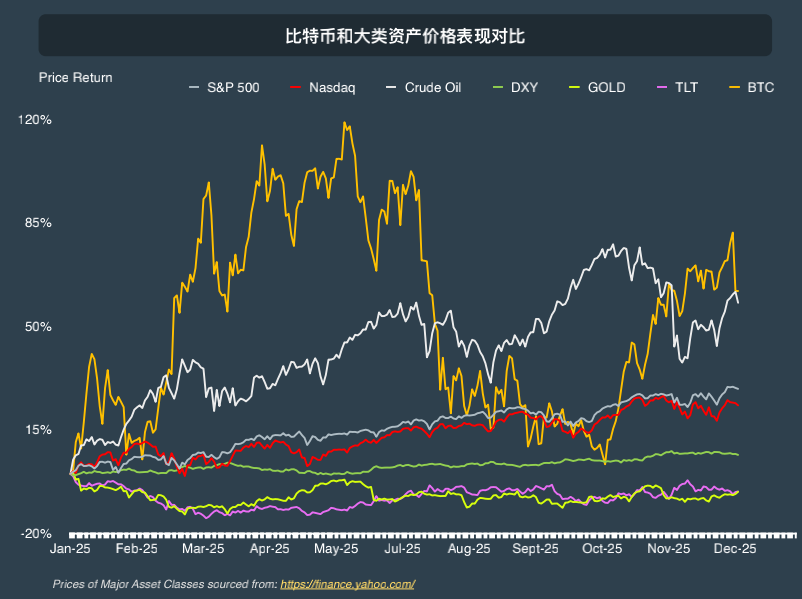Select the Jan-25 x-axis label
The height and width of the screenshot is (599, 802).
70,549
